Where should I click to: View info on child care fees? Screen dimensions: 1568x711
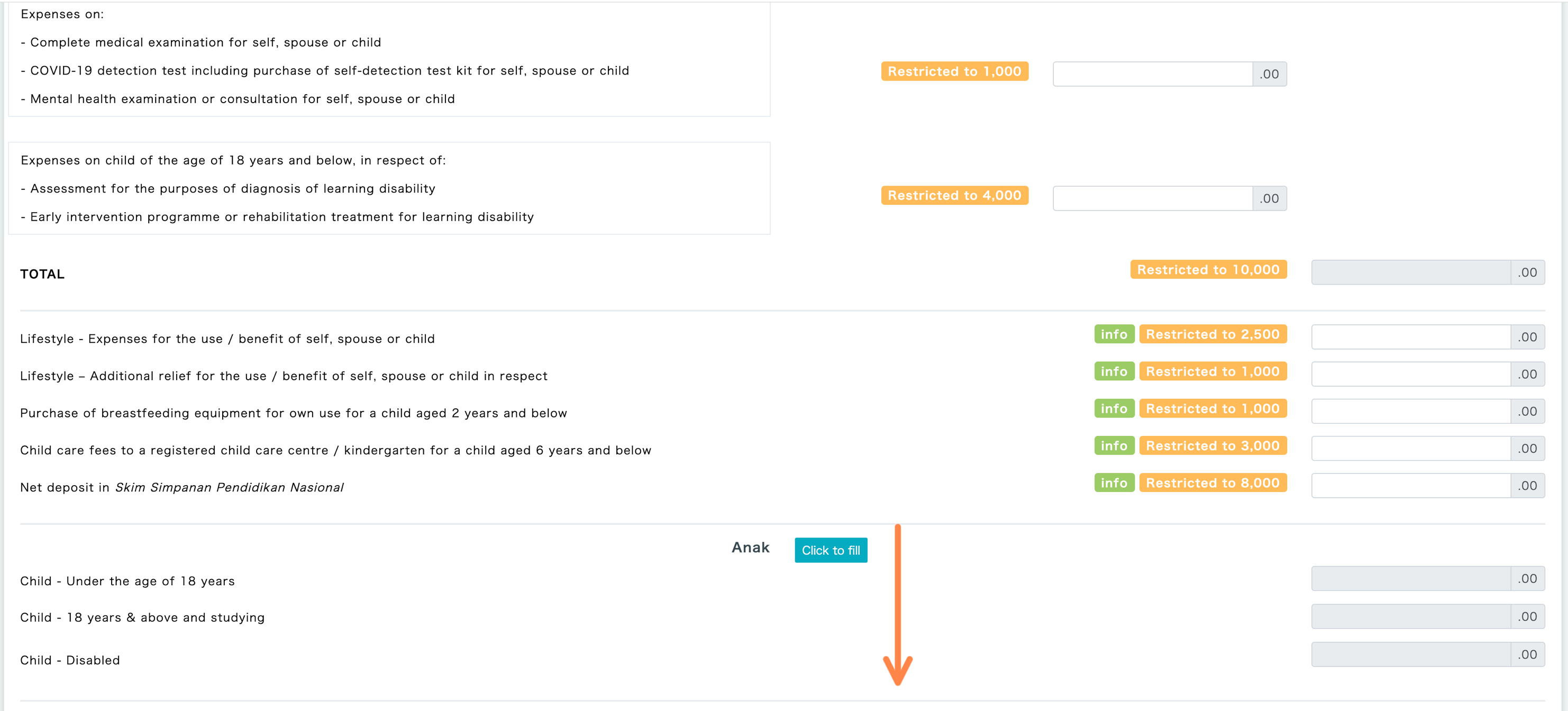pyautogui.click(x=1113, y=445)
